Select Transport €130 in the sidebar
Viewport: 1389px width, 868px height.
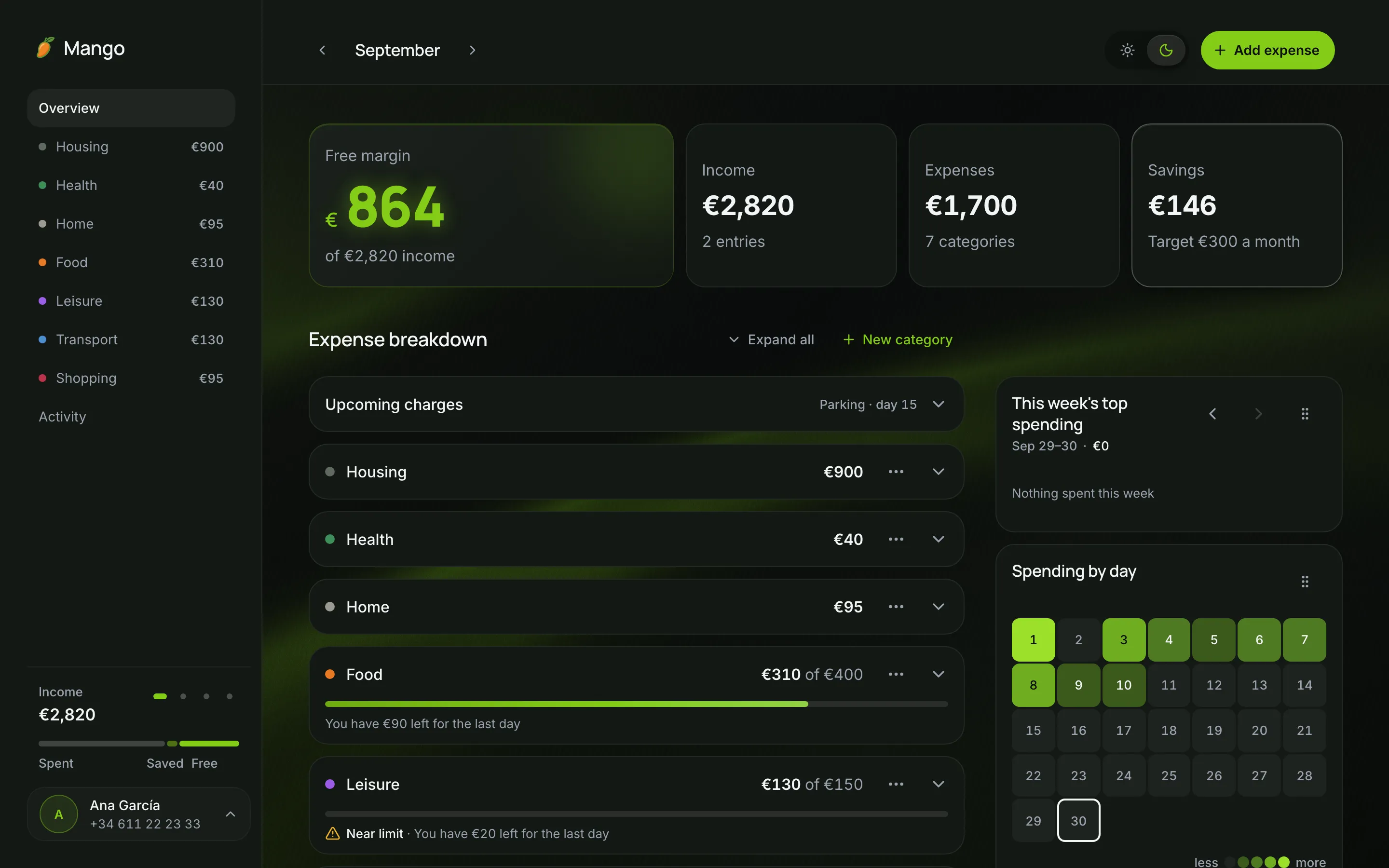(131, 339)
